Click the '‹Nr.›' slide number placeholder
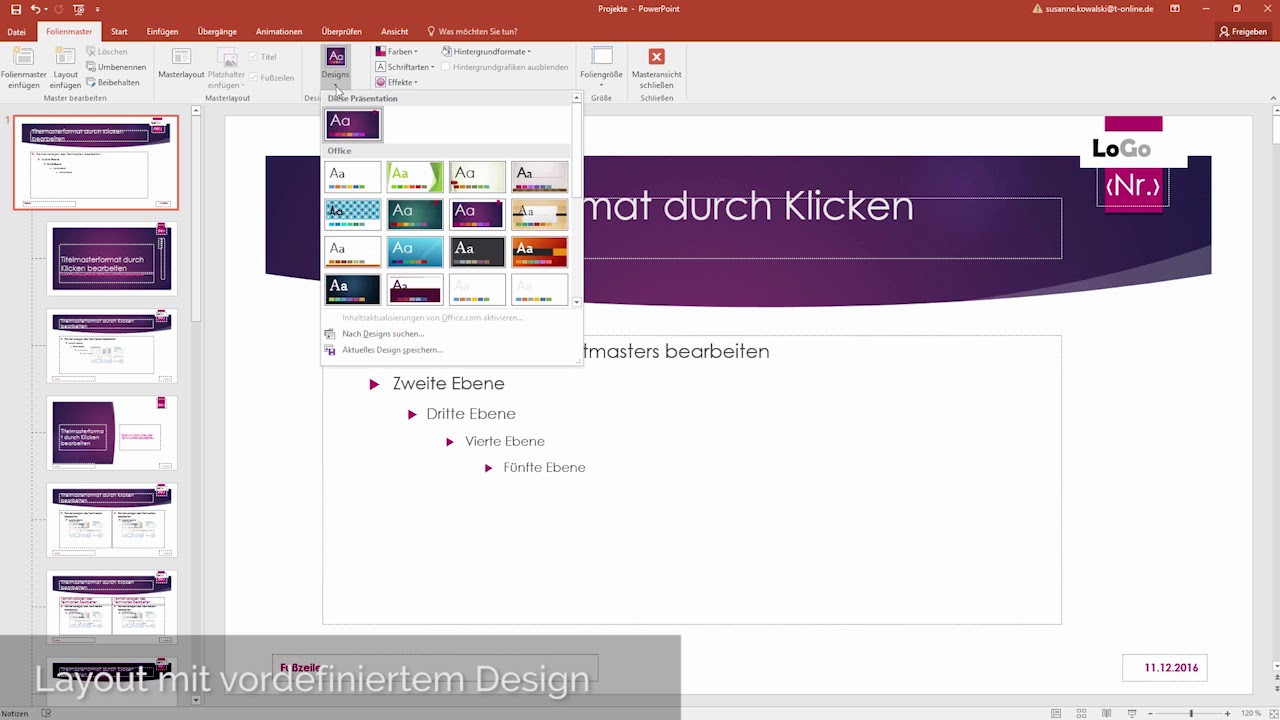 [1133, 186]
